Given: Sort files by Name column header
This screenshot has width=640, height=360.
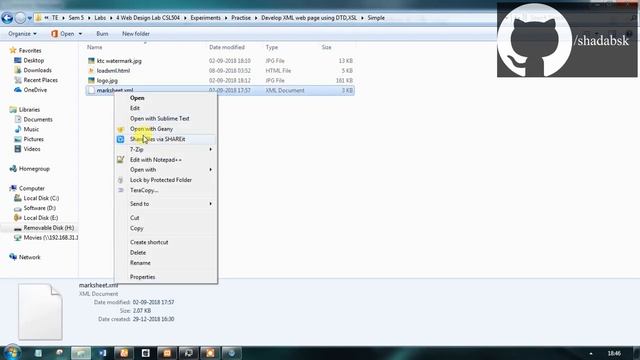Looking at the screenshot, I should [94, 47].
